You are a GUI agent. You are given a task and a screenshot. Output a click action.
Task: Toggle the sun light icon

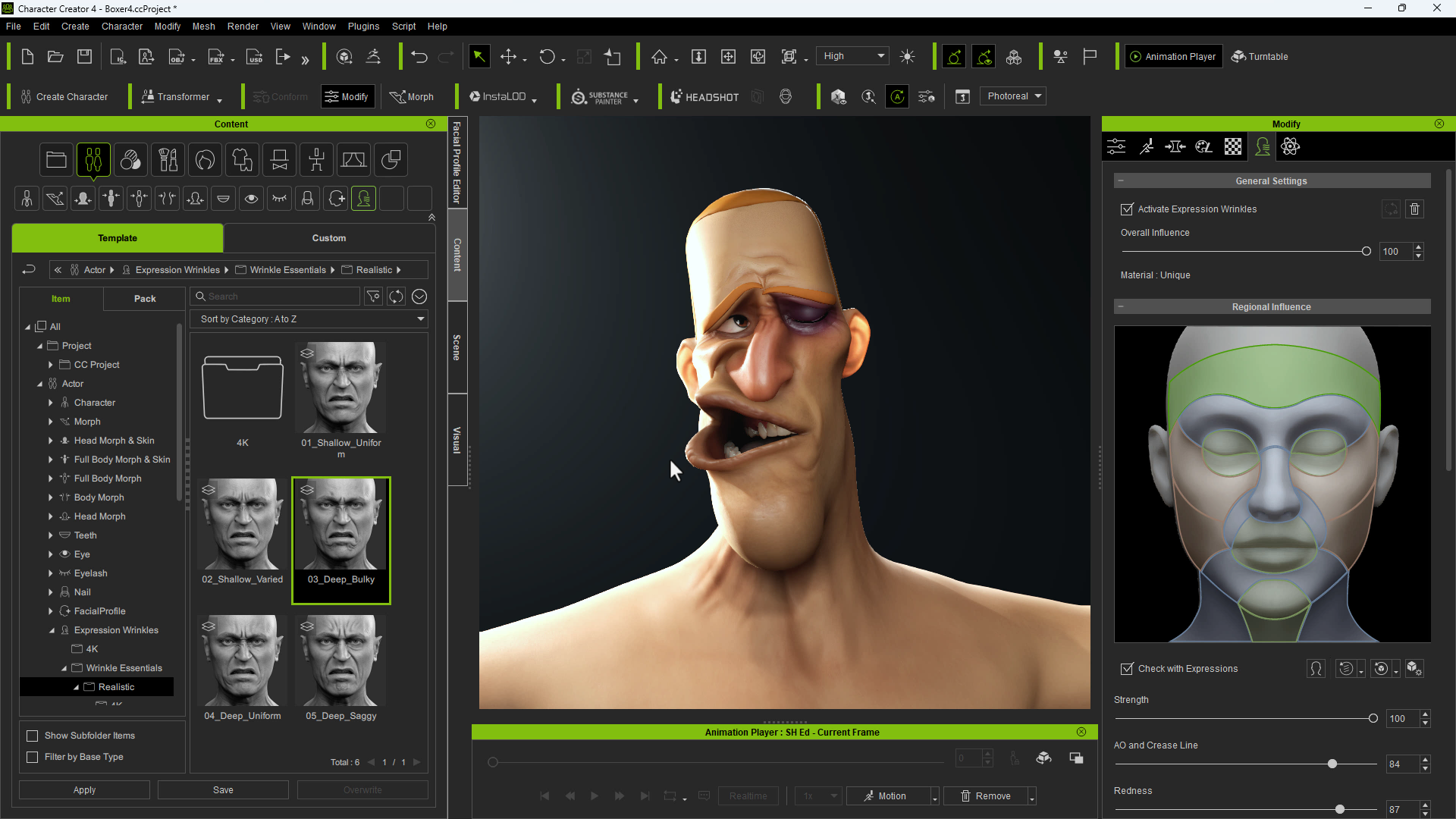907,57
